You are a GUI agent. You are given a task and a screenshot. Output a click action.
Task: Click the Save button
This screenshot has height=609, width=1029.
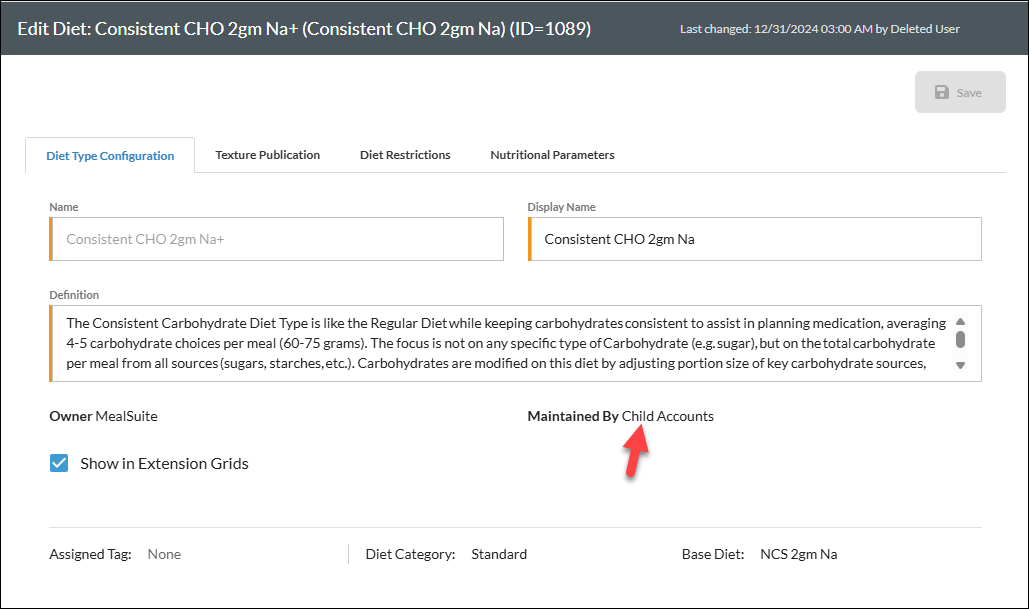[959, 93]
